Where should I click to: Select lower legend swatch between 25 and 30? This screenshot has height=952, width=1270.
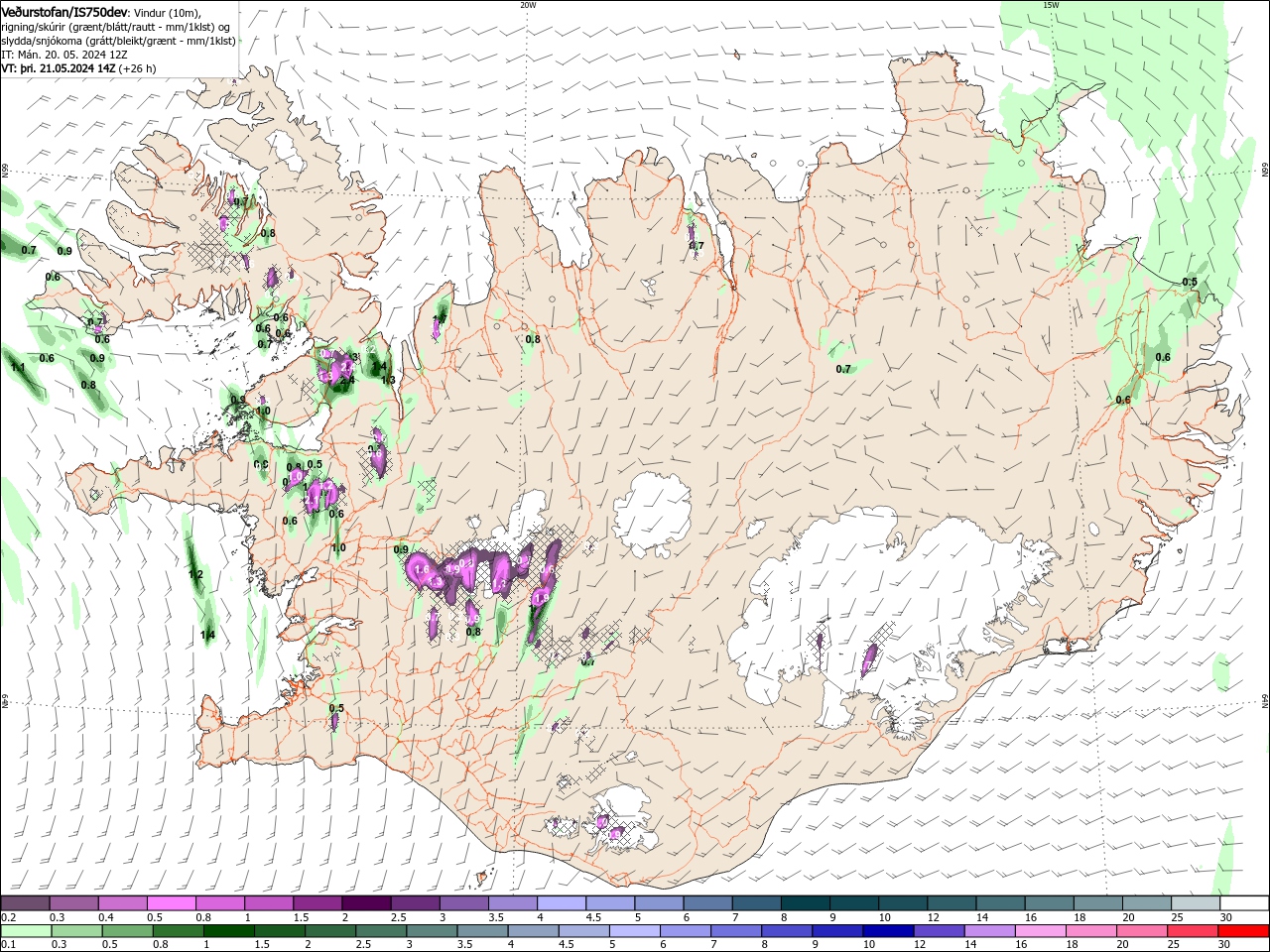[x=1192, y=931]
